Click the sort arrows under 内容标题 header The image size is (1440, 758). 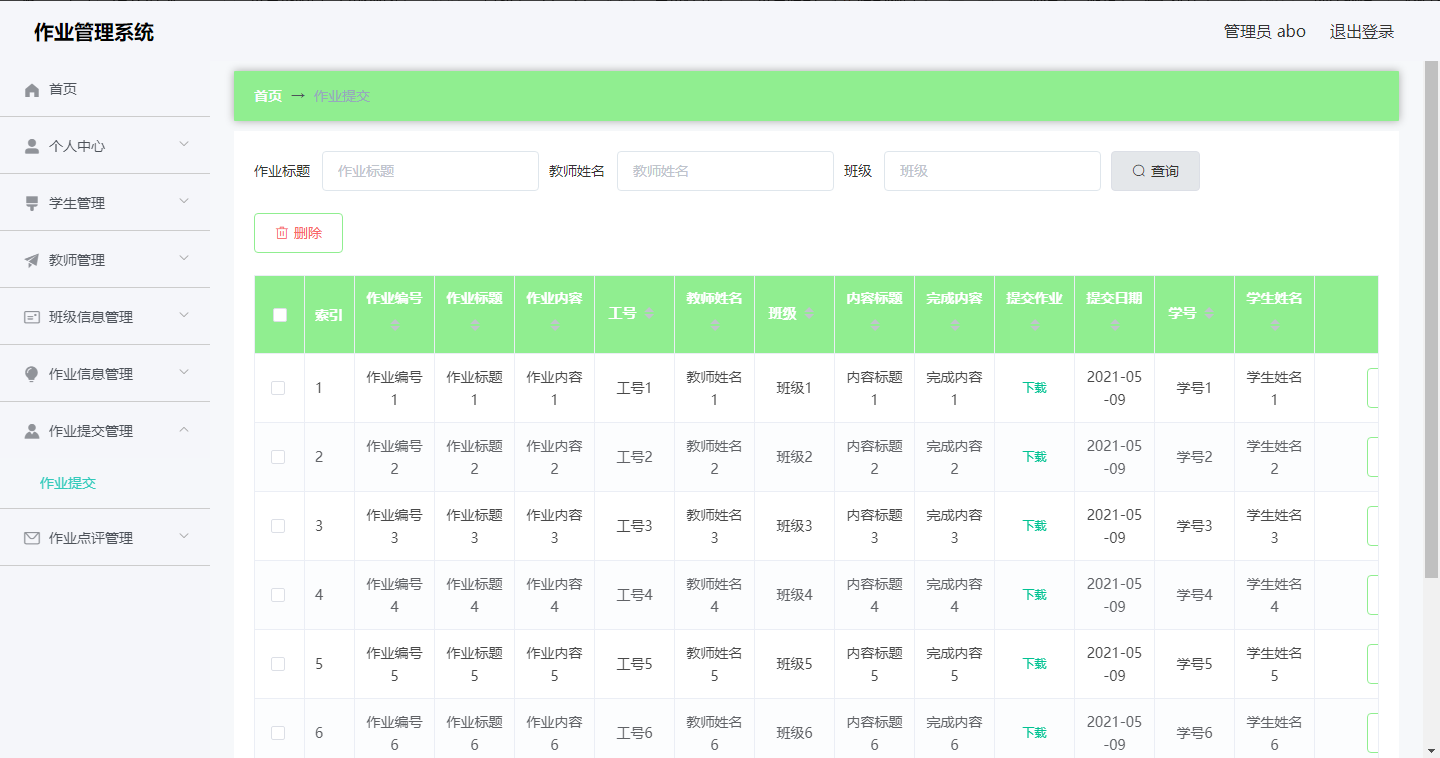pyautogui.click(x=874, y=325)
